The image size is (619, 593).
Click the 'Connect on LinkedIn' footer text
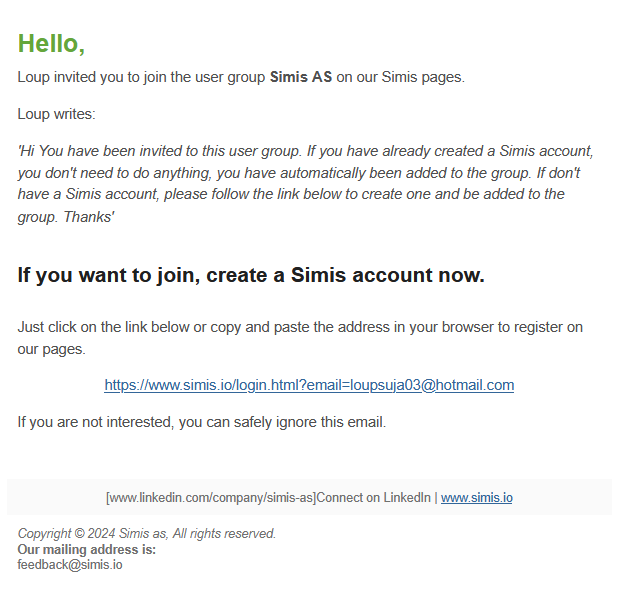click(373, 497)
